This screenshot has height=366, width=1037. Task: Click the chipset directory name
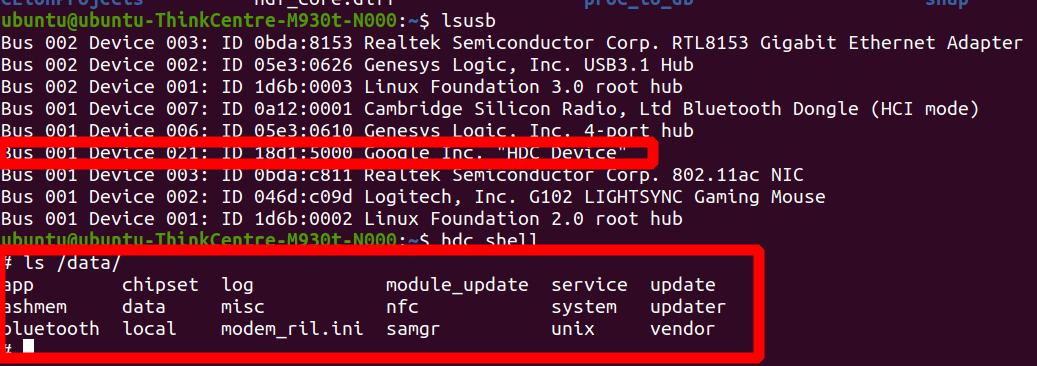coord(161,285)
